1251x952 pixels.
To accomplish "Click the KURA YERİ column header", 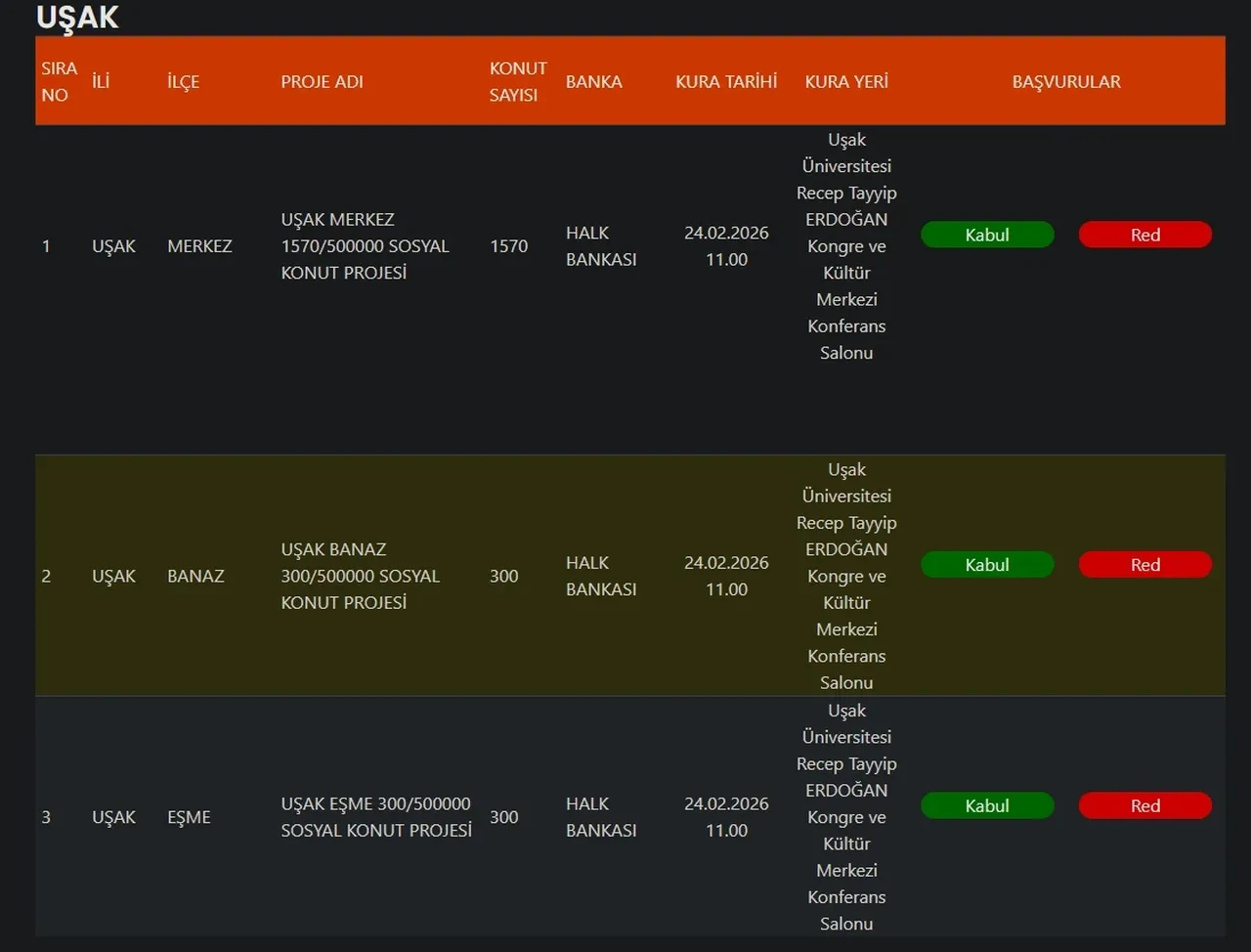I will 846,81.
